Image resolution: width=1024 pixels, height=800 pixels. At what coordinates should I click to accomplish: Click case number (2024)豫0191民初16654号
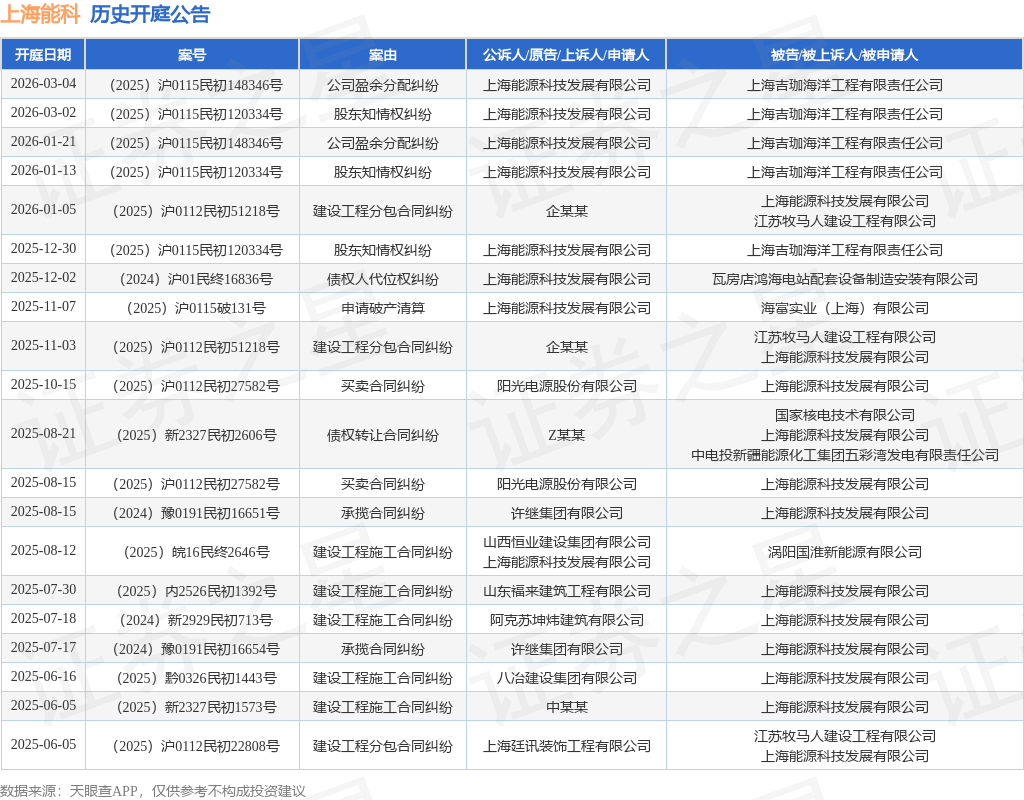(195, 649)
